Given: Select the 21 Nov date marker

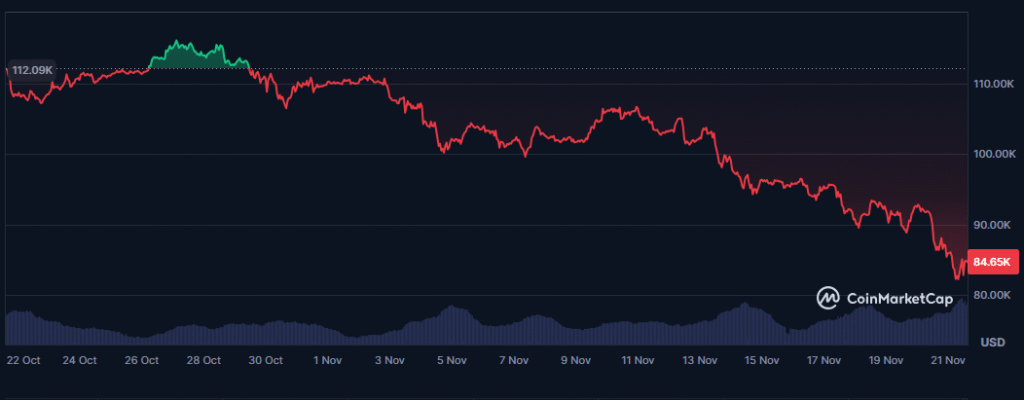Looking at the screenshot, I should (947, 360).
